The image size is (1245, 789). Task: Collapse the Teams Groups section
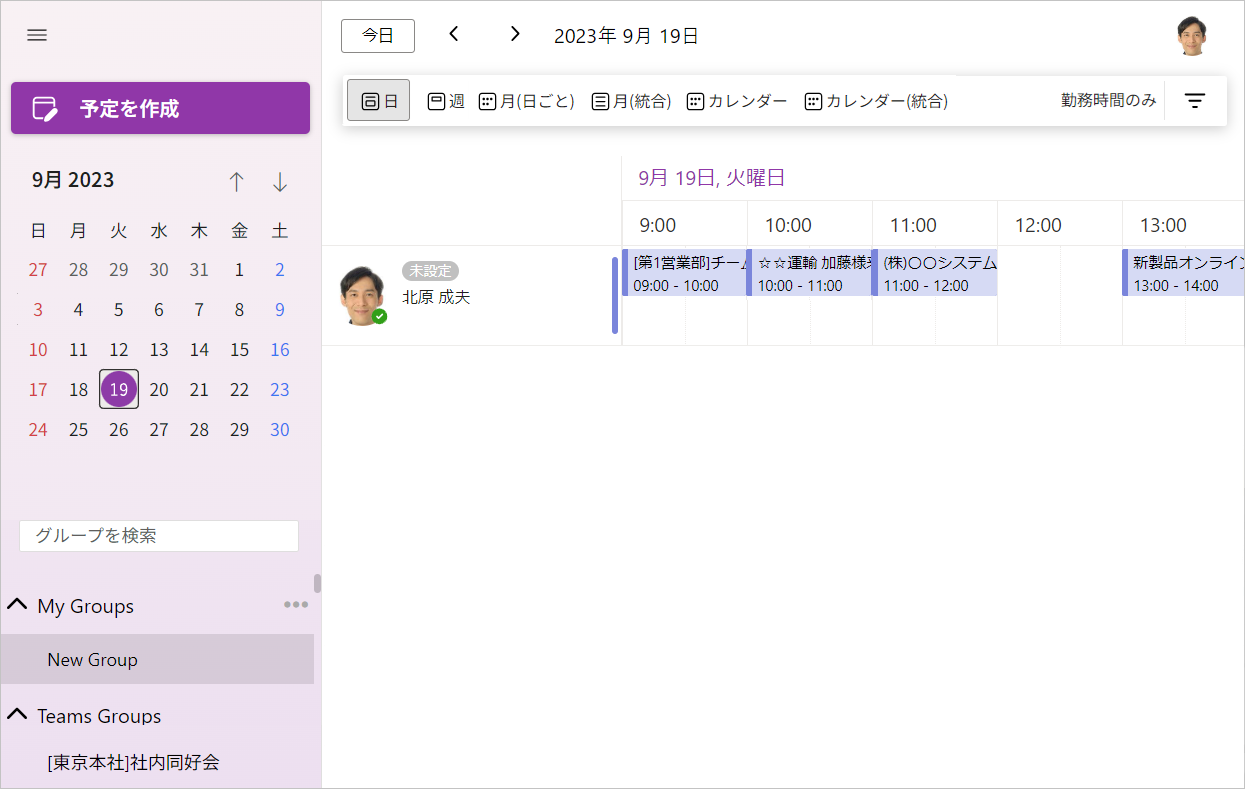click(17, 716)
